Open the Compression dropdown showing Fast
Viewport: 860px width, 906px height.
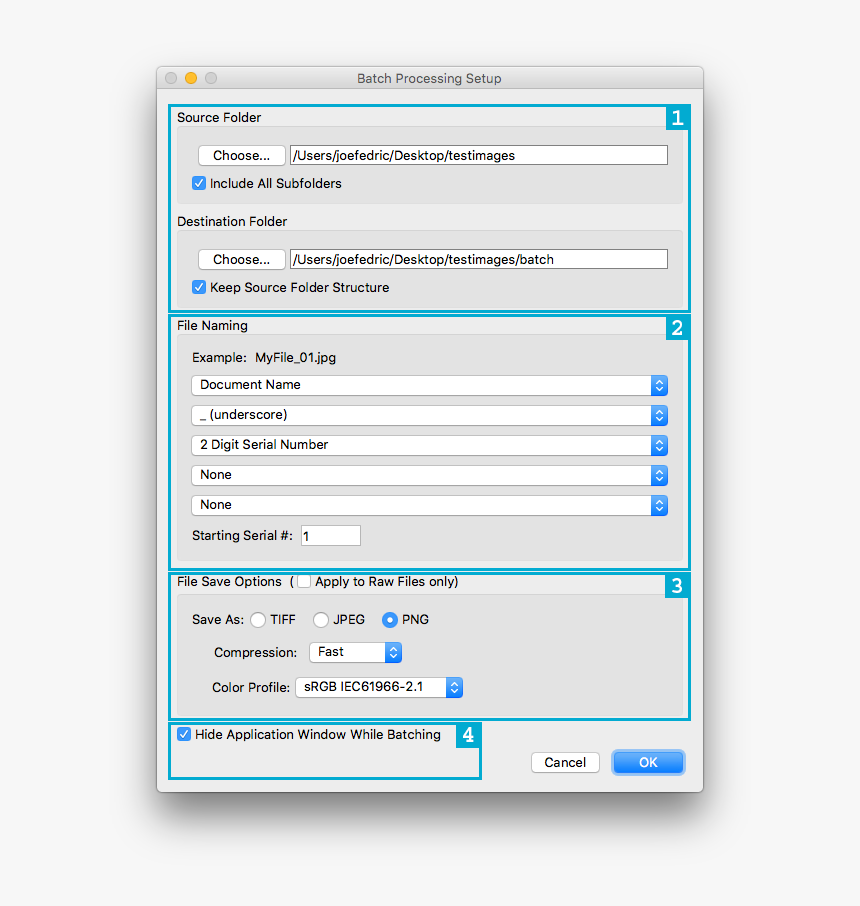(x=355, y=652)
